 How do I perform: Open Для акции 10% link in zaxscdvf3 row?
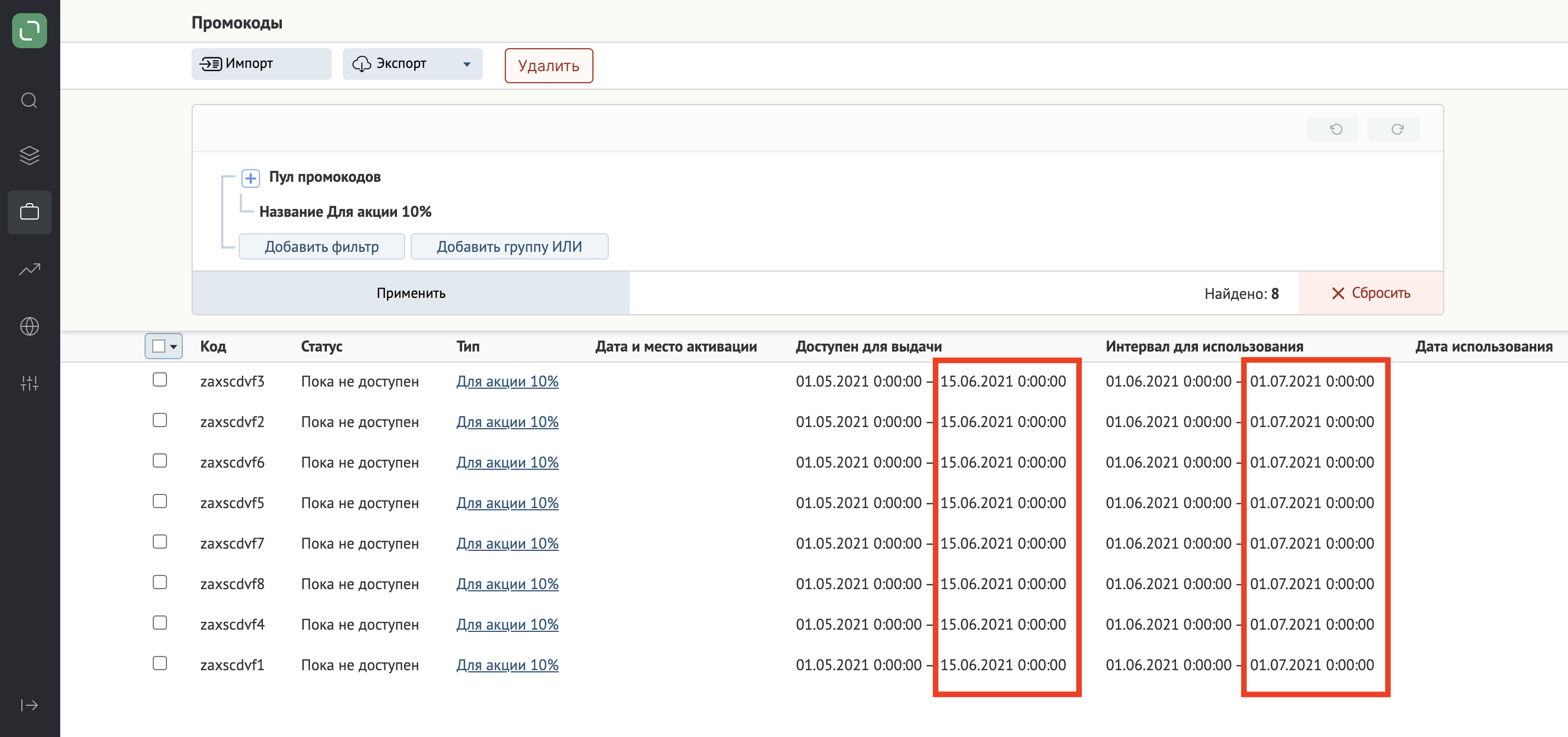tap(507, 381)
